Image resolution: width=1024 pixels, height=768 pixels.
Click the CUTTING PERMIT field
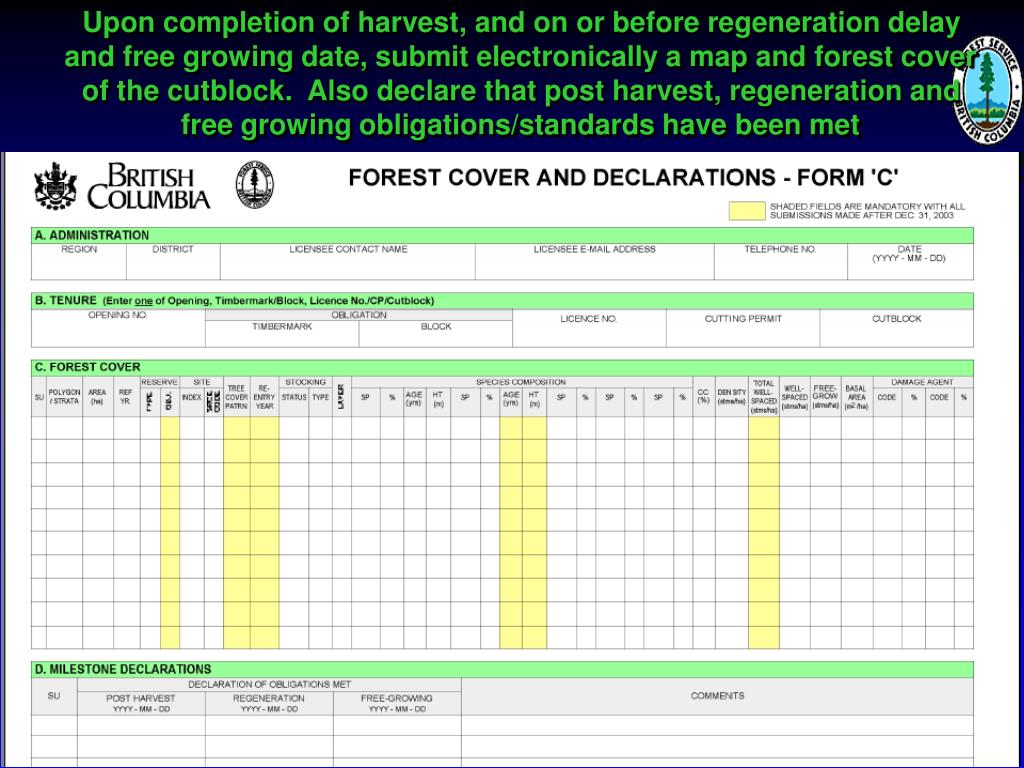[x=743, y=328]
